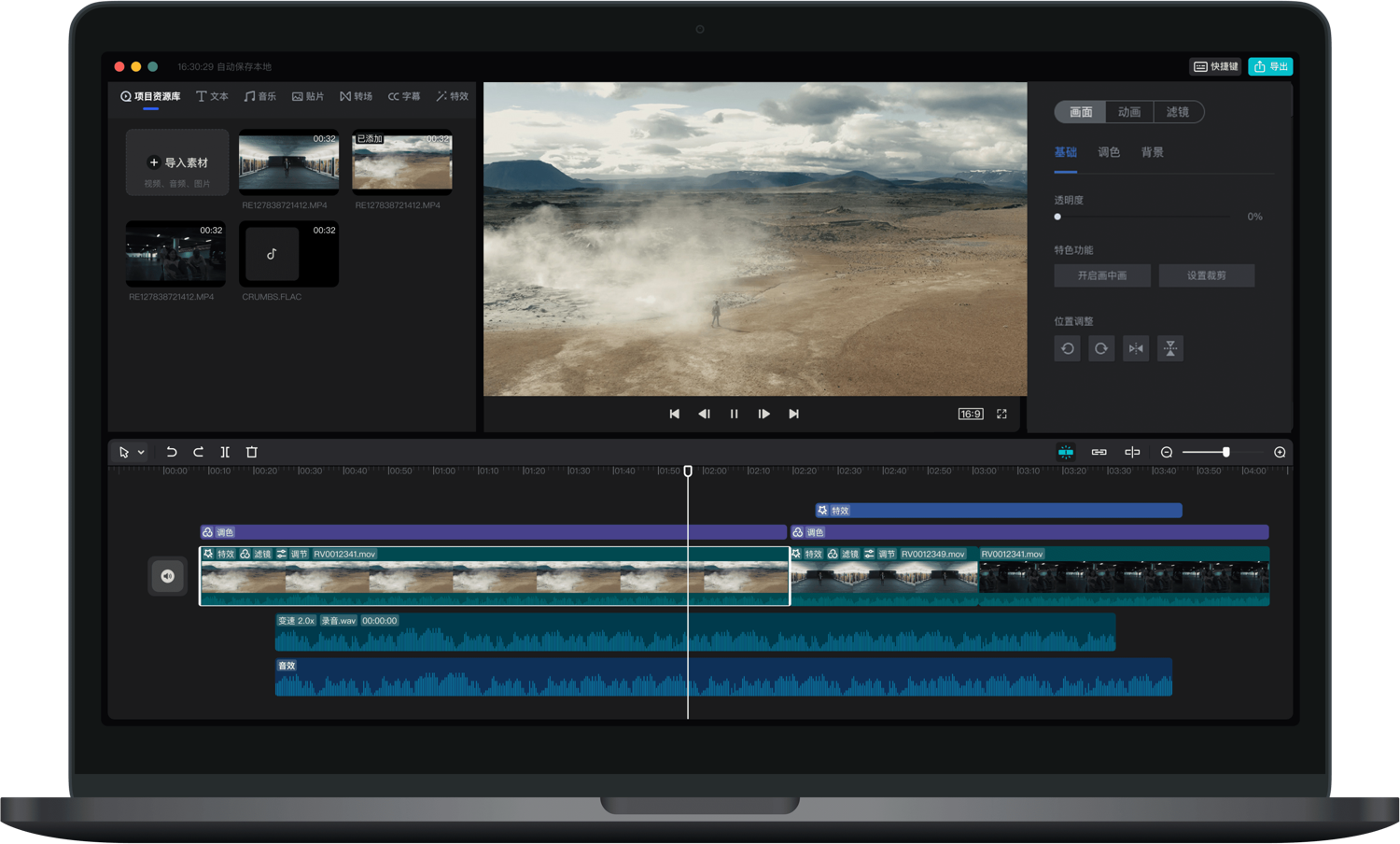Click the 开启画中画 picture-in-picture button
Screen dimensions: 1400x844
1102,275
